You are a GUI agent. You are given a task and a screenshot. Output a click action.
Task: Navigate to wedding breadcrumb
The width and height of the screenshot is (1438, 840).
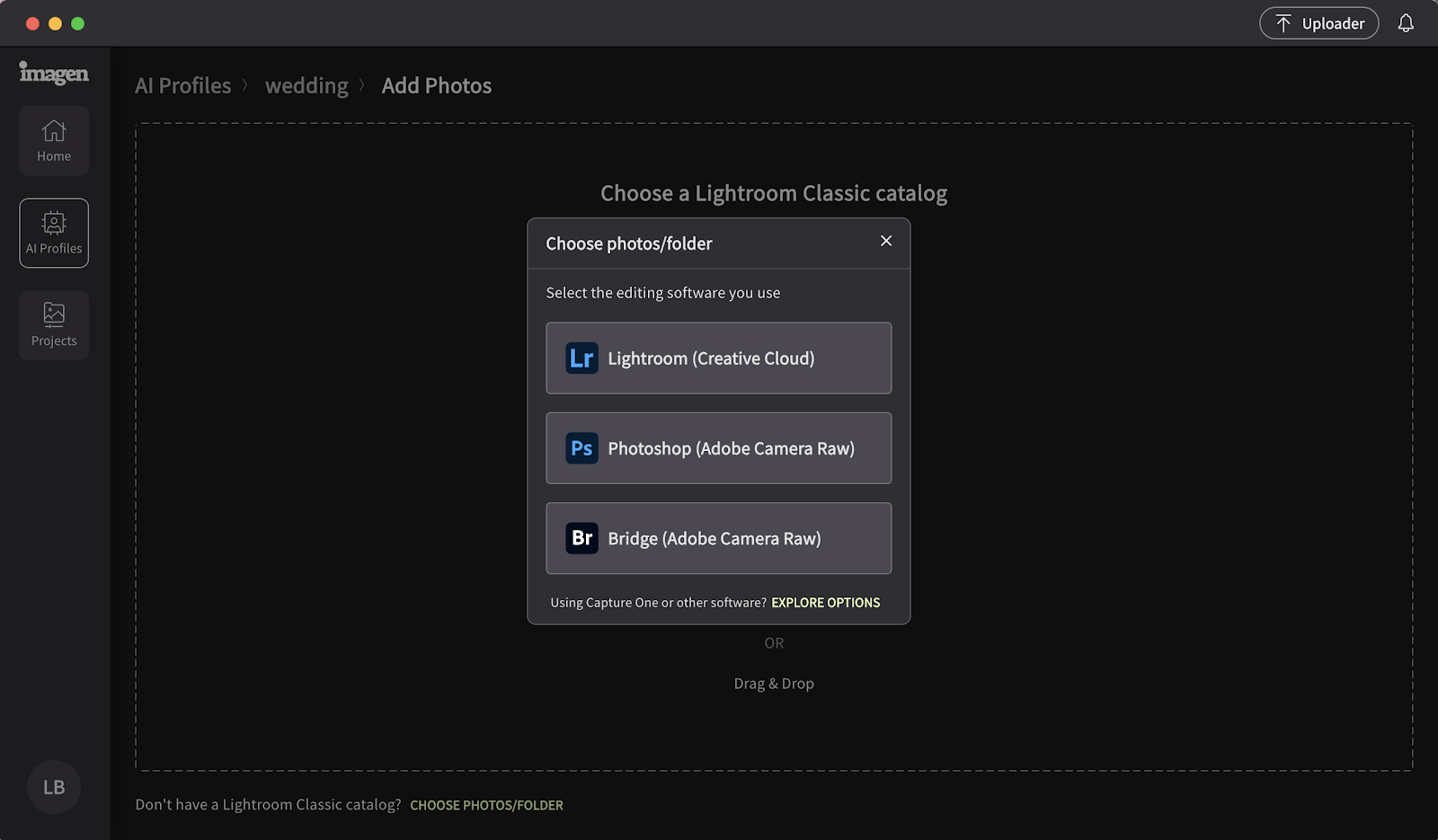(x=306, y=85)
